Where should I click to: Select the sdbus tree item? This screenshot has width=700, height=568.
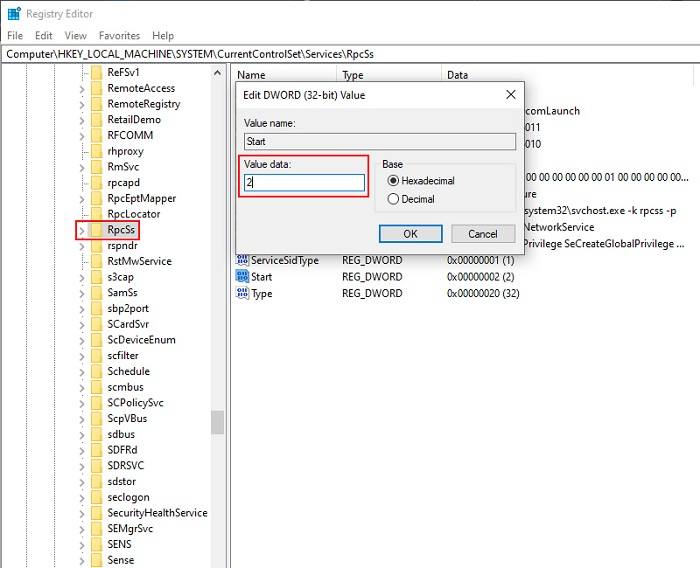[x=121, y=434]
